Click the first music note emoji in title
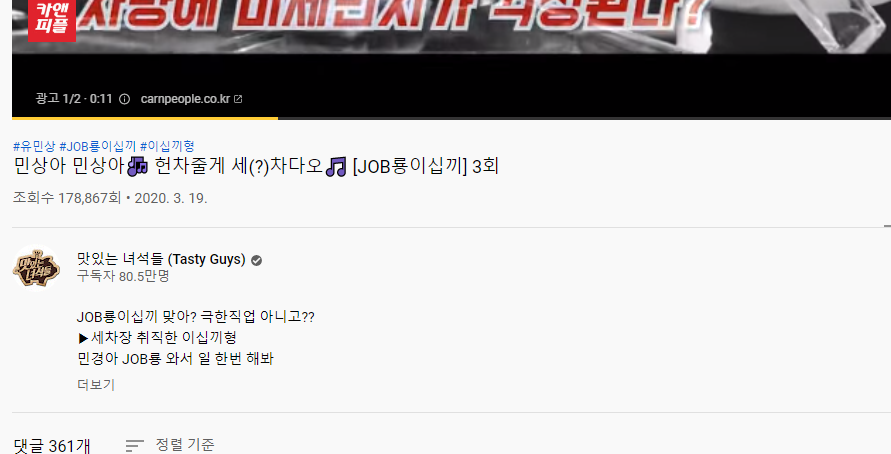The height and width of the screenshot is (454, 891). point(138,166)
